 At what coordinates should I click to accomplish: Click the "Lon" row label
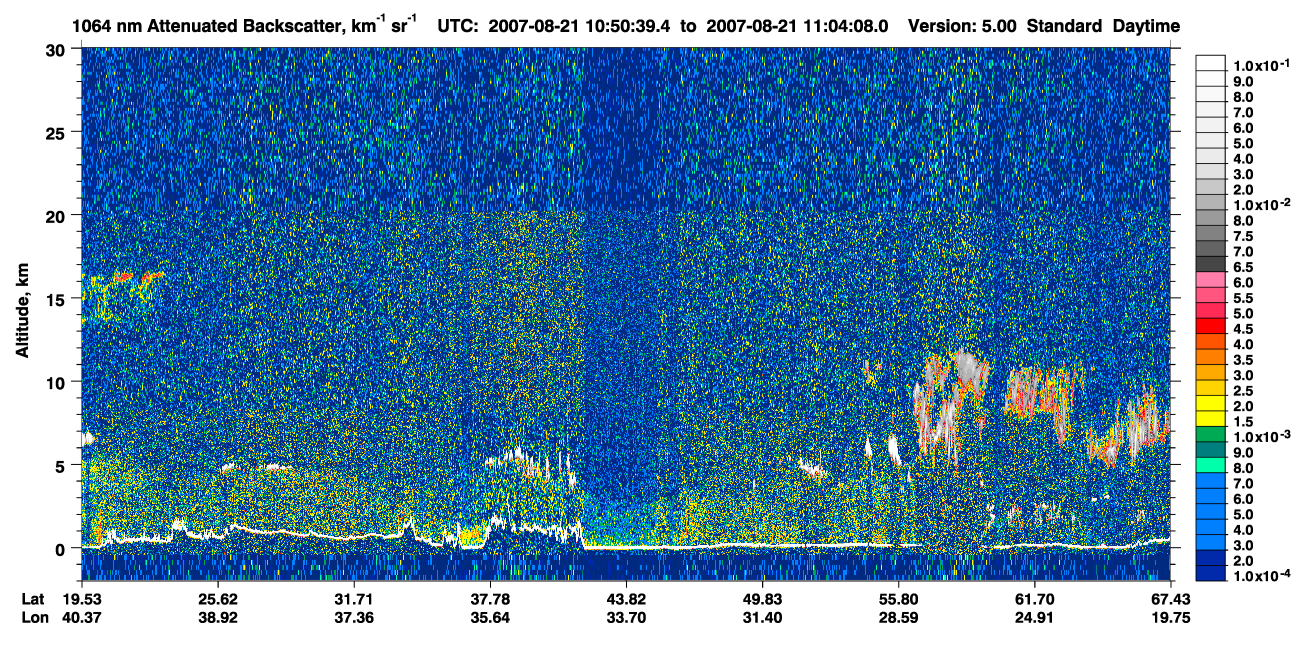pyautogui.click(x=33, y=617)
